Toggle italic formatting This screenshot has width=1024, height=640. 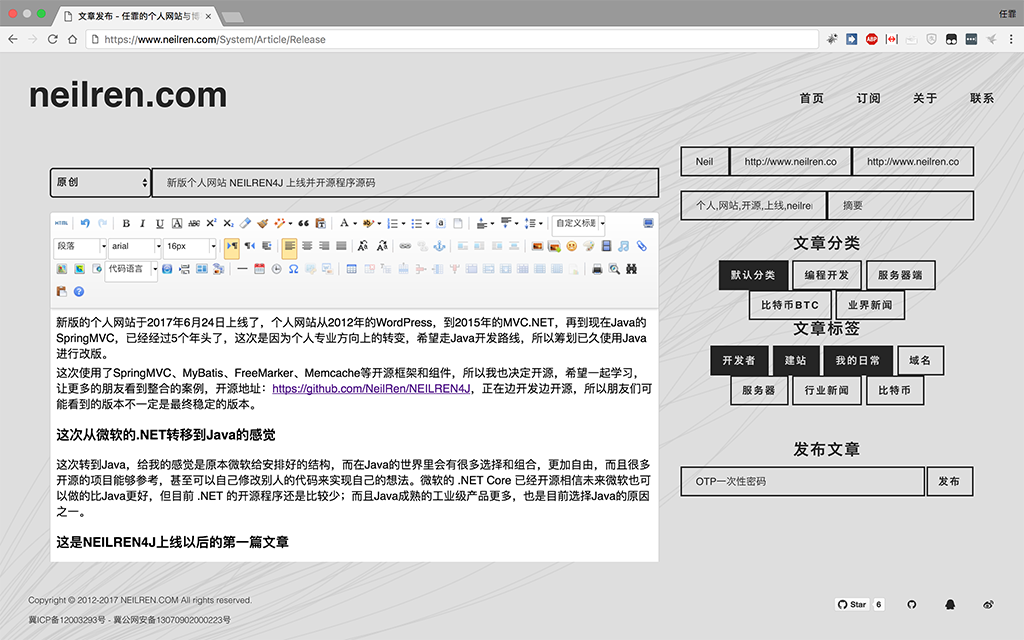pyautogui.click(x=142, y=223)
